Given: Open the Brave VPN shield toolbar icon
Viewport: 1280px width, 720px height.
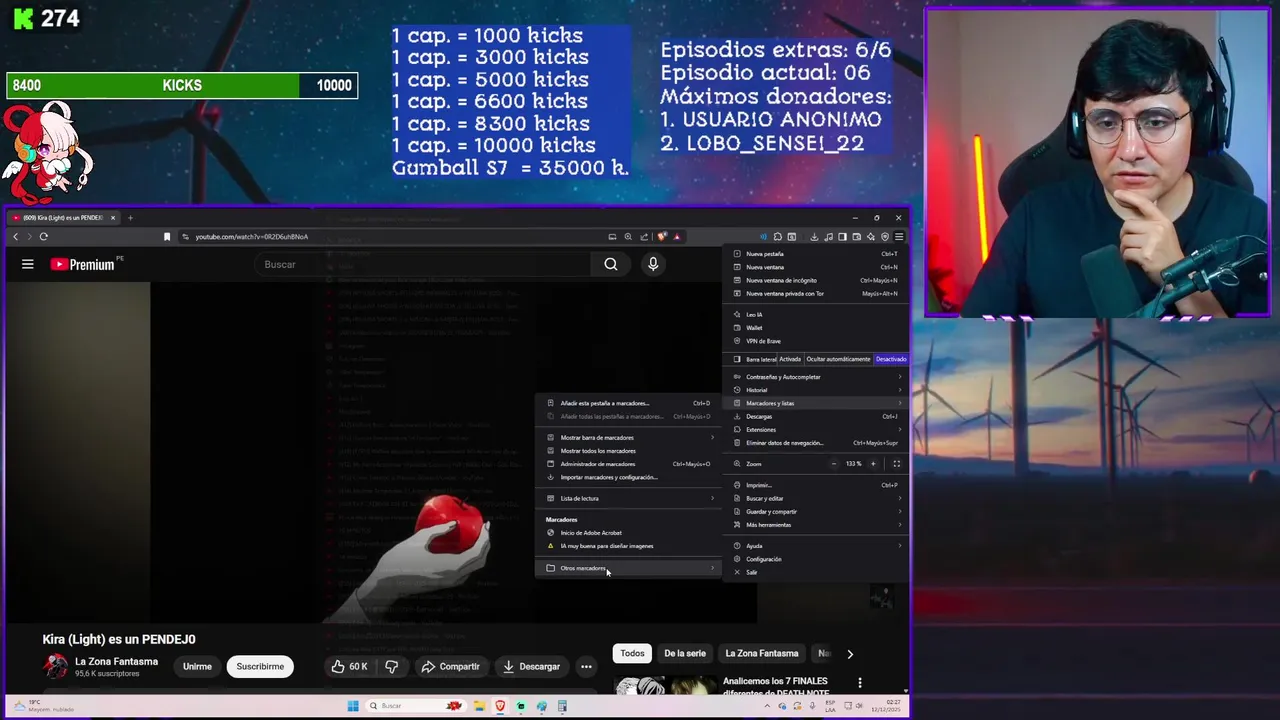Looking at the screenshot, I should click(885, 237).
